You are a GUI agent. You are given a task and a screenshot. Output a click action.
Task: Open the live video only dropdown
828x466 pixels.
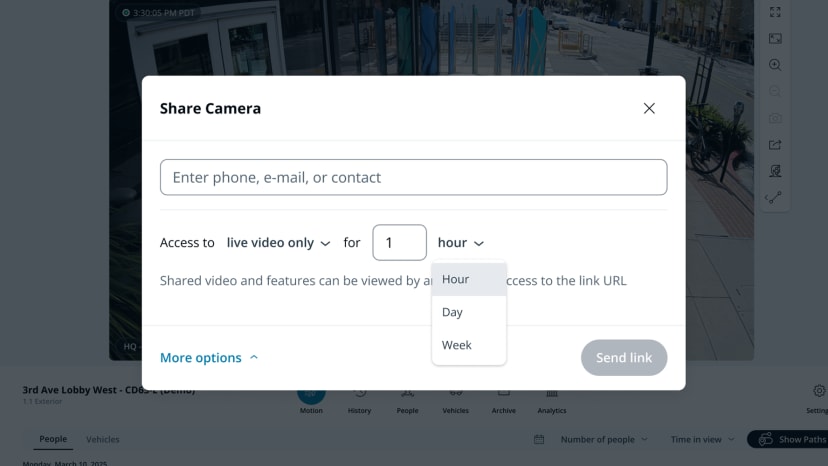click(278, 243)
